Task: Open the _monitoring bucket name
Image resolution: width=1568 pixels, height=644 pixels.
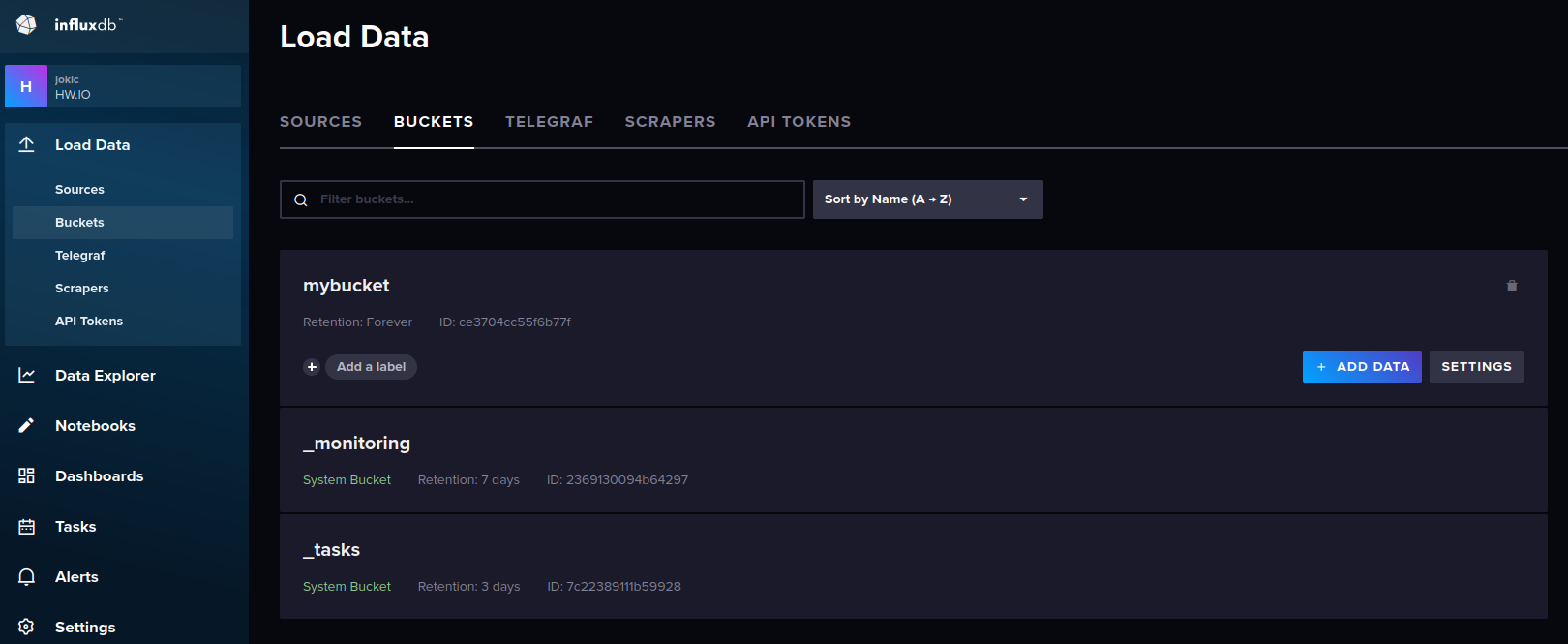Action: click(356, 444)
